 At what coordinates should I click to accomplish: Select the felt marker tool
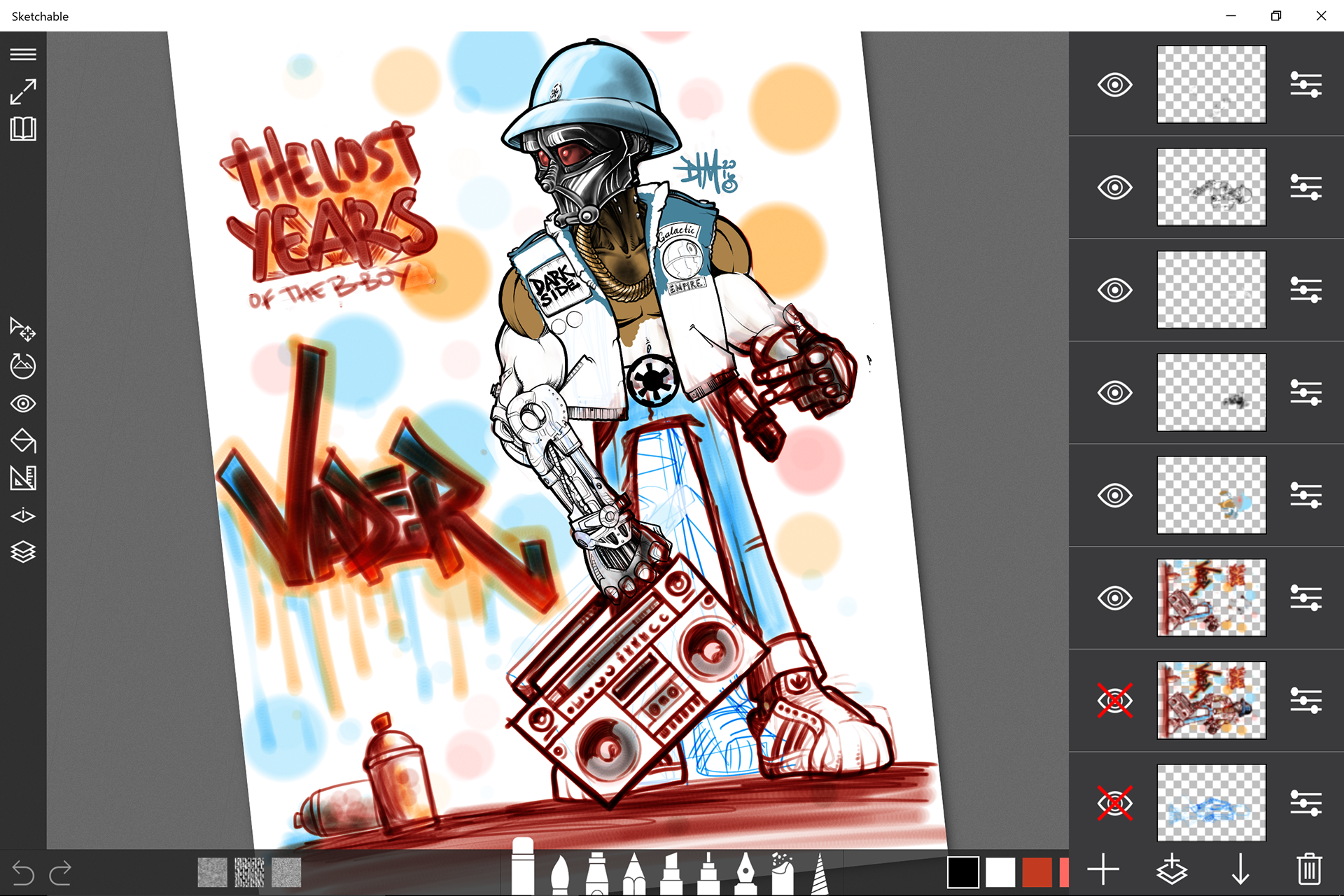pyautogui.click(x=596, y=873)
